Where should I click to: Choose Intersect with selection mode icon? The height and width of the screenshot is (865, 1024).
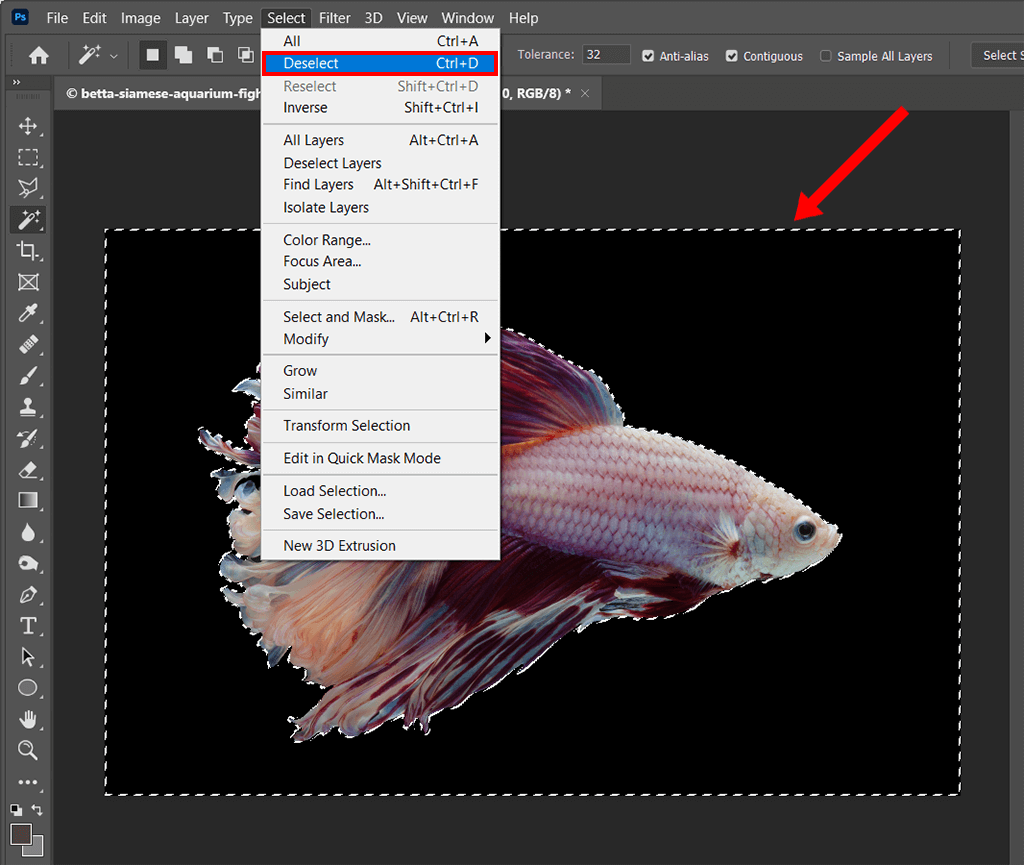coord(246,55)
